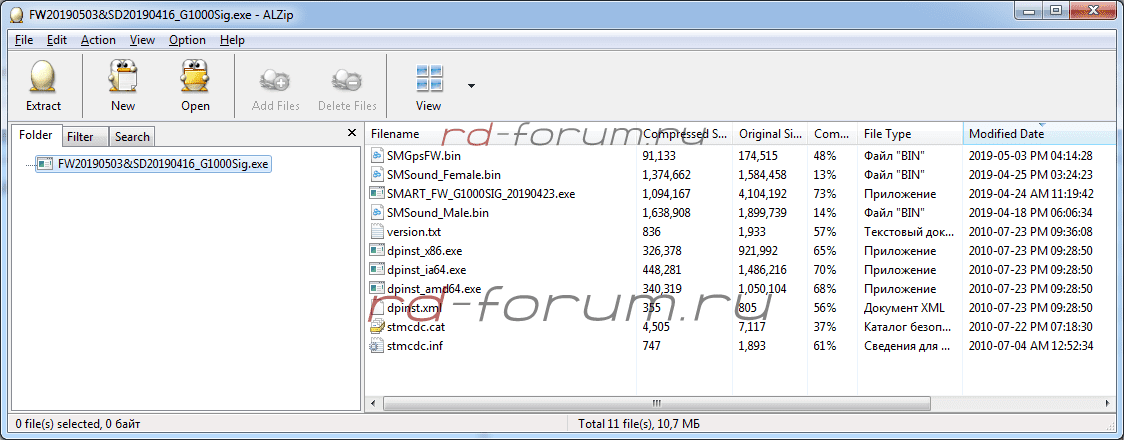1124x440 pixels.
Task: Open the Edit menu
Action: (57, 40)
